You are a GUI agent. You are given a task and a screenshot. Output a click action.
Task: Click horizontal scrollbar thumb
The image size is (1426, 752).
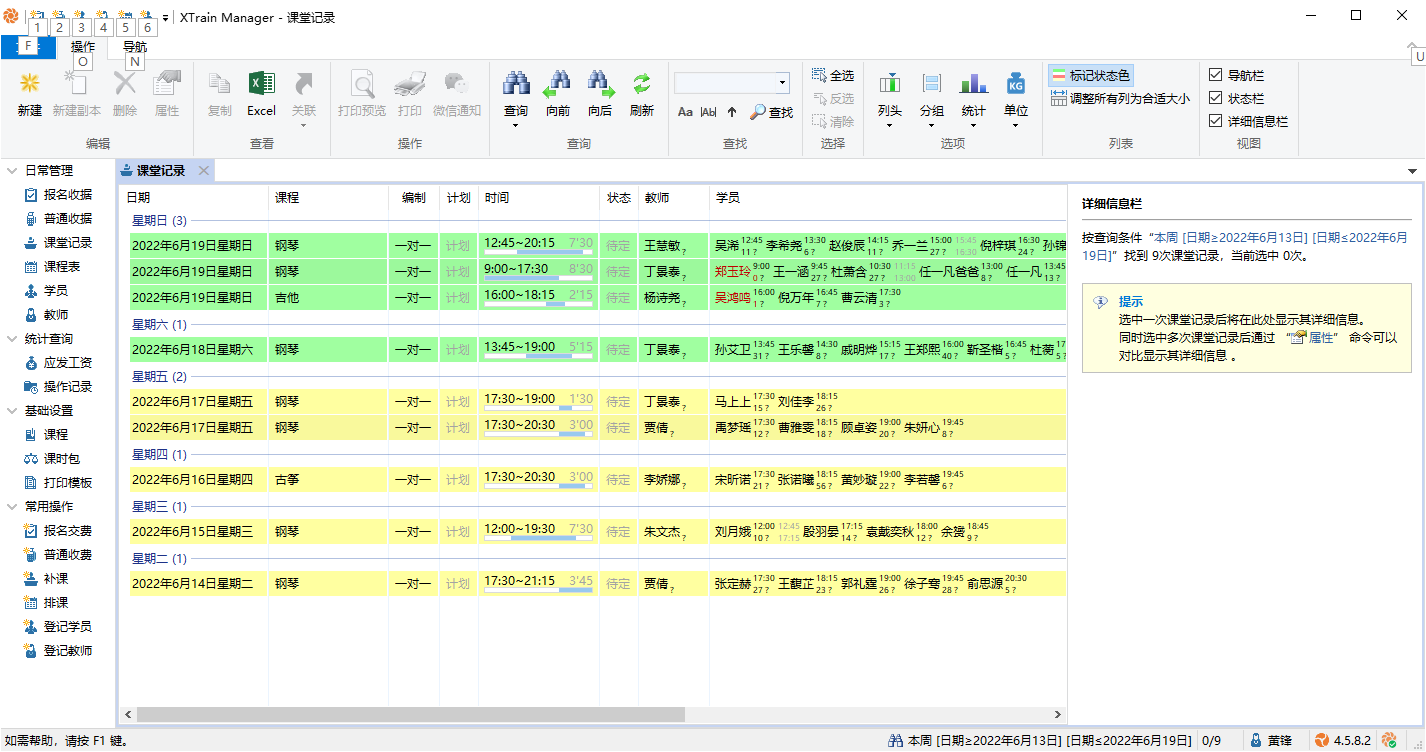click(410, 715)
